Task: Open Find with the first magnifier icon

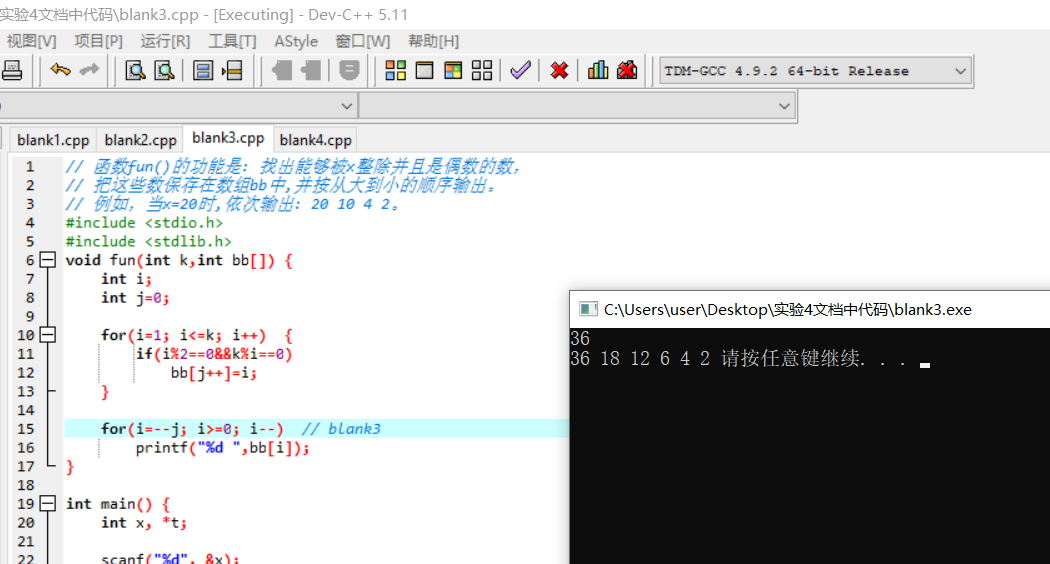Action: [x=135, y=70]
